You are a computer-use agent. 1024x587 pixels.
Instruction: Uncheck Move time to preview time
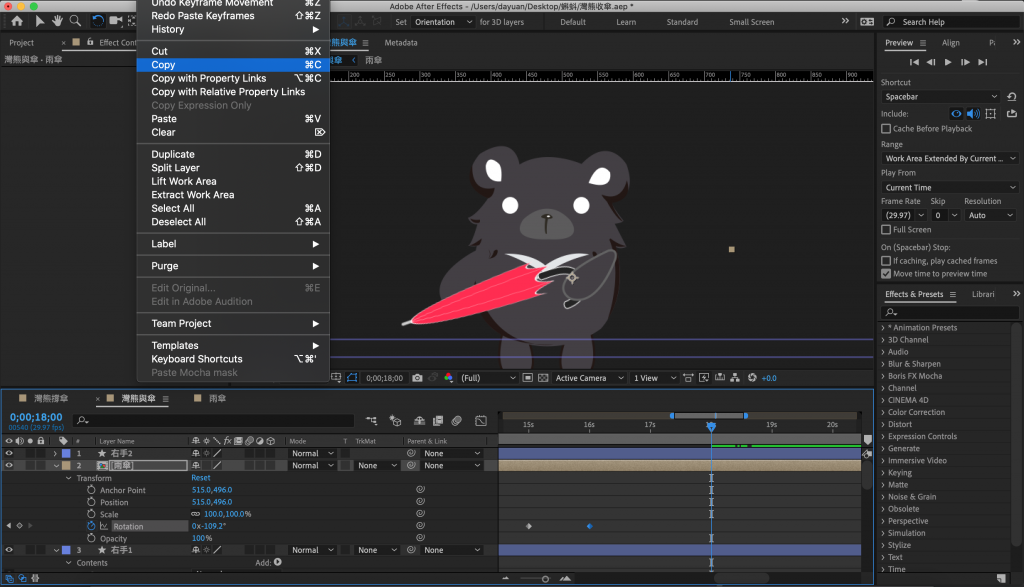[886, 274]
